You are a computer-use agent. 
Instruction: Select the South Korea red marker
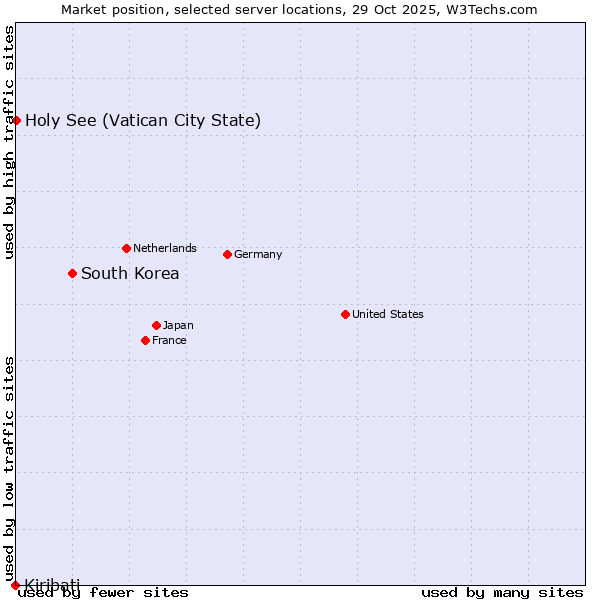[72, 273]
